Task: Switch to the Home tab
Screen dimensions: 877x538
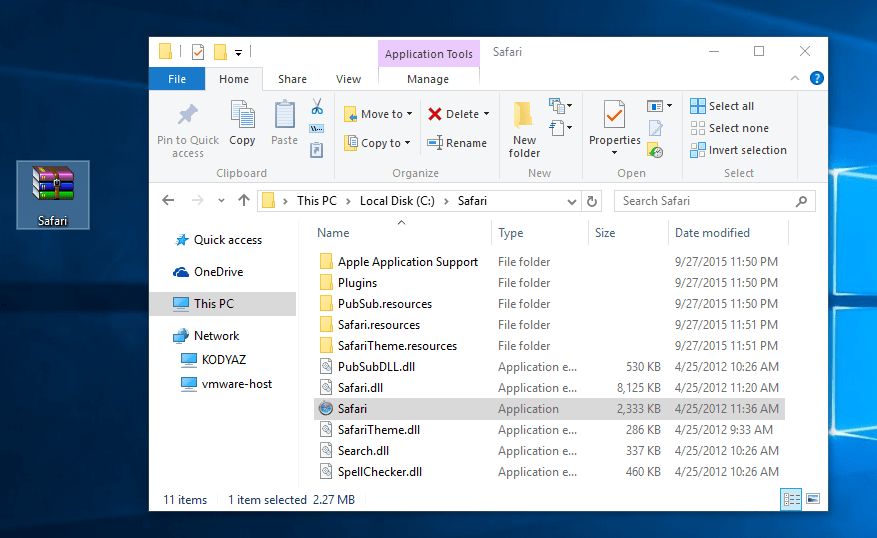Action: [x=234, y=79]
